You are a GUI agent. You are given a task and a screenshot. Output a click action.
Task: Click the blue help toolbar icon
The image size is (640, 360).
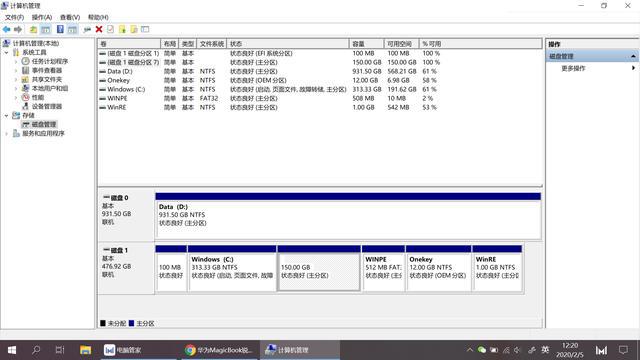coord(60,29)
